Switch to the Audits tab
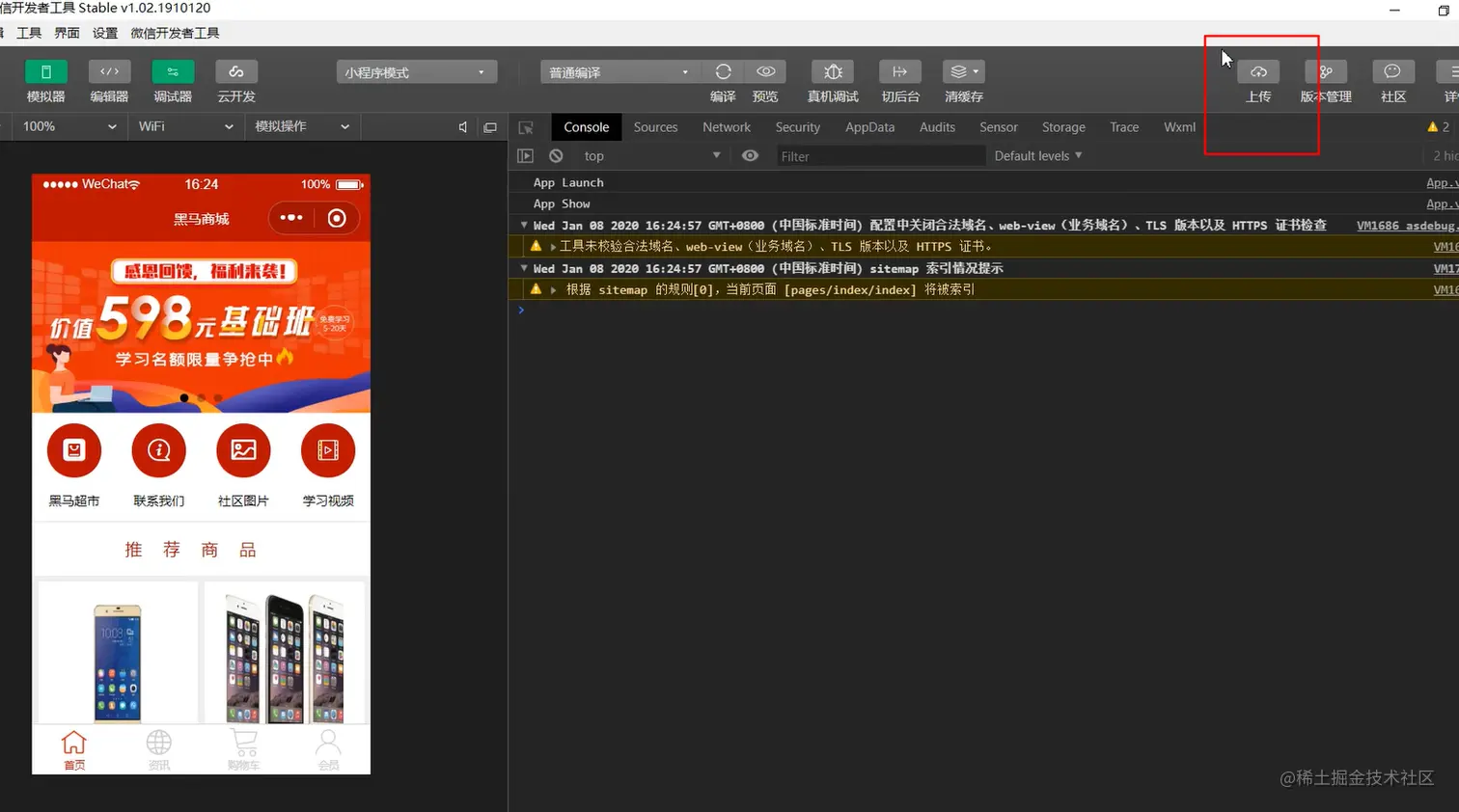 (937, 127)
